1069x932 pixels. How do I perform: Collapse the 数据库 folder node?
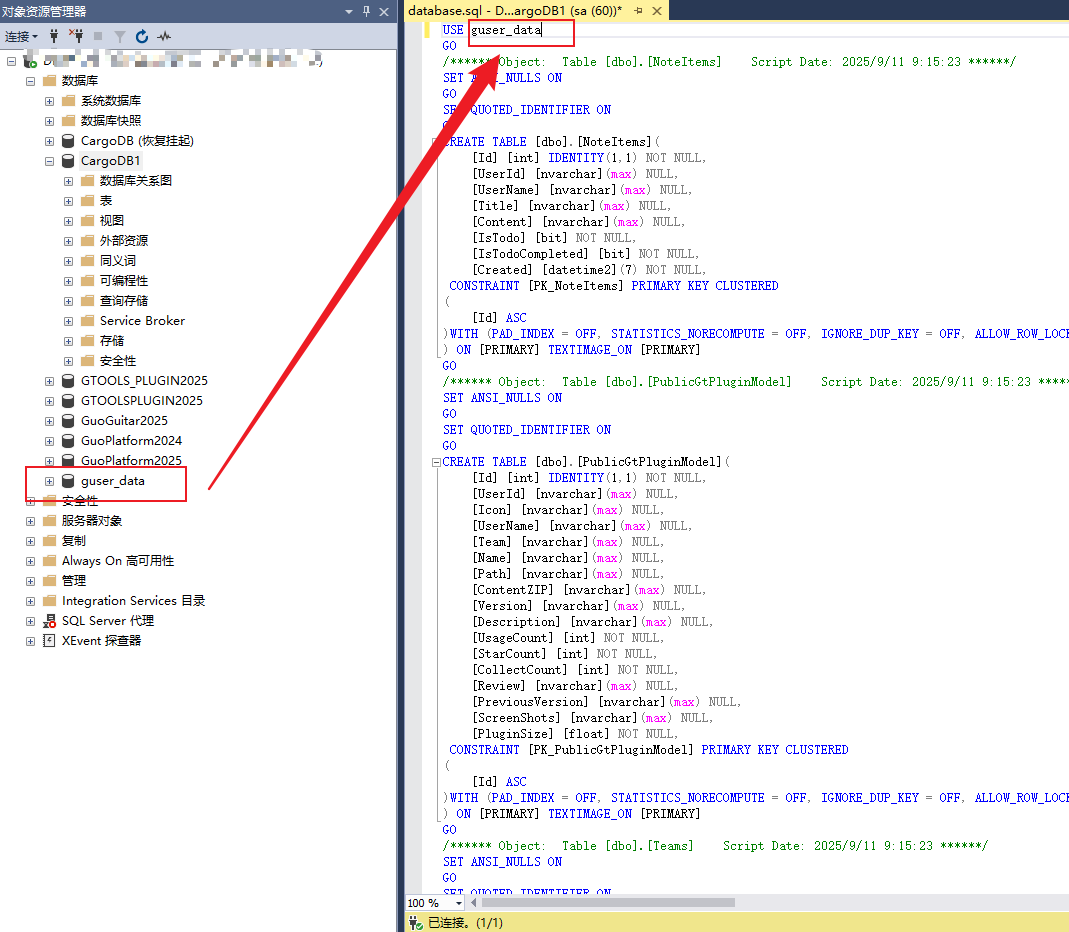[x=30, y=81]
